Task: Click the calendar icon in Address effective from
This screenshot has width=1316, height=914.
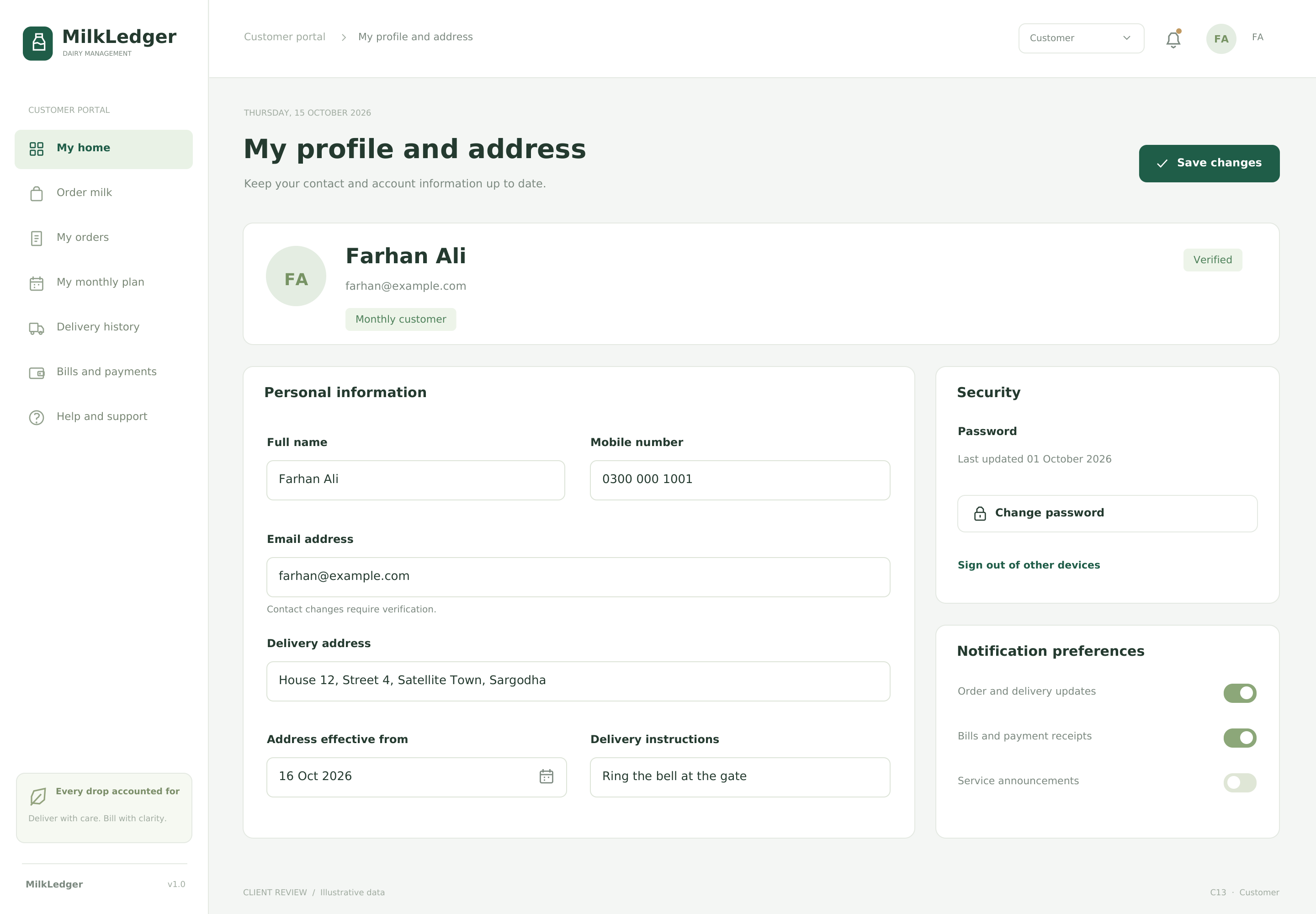Action: point(547,776)
